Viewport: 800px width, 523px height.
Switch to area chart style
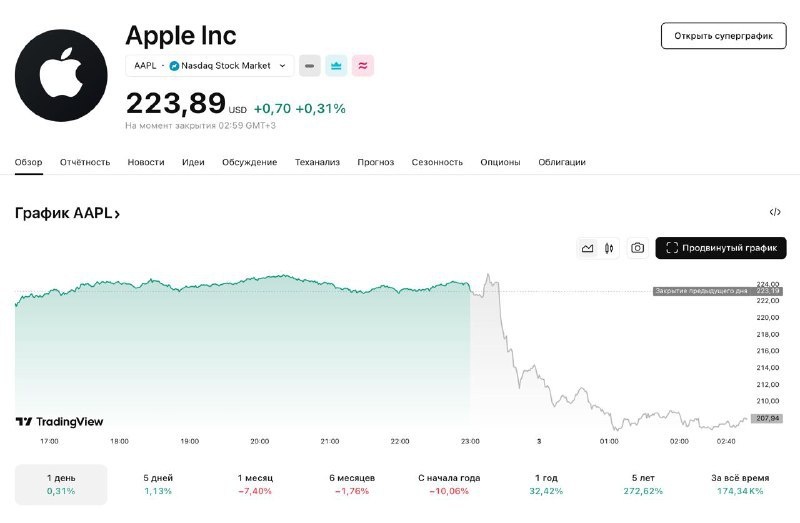pyautogui.click(x=587, y=248)
